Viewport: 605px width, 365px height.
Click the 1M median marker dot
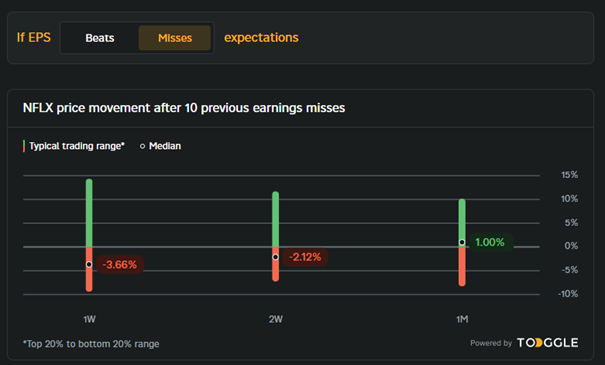pos(462,242)
